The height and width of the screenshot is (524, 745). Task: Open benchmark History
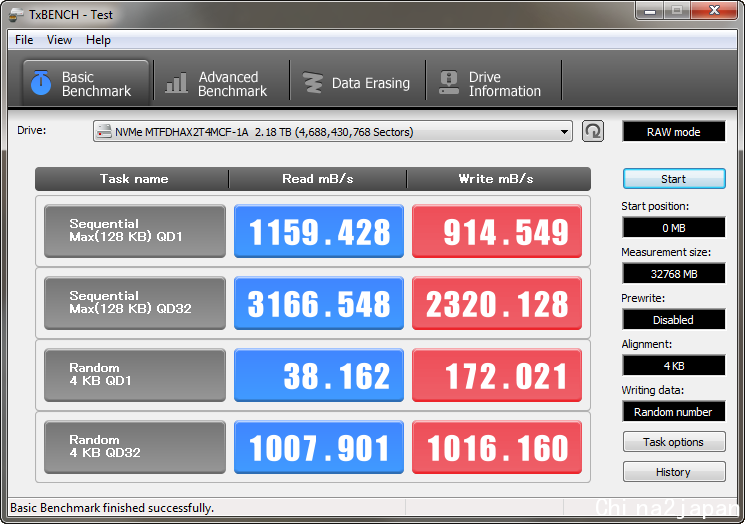(674, 472)
